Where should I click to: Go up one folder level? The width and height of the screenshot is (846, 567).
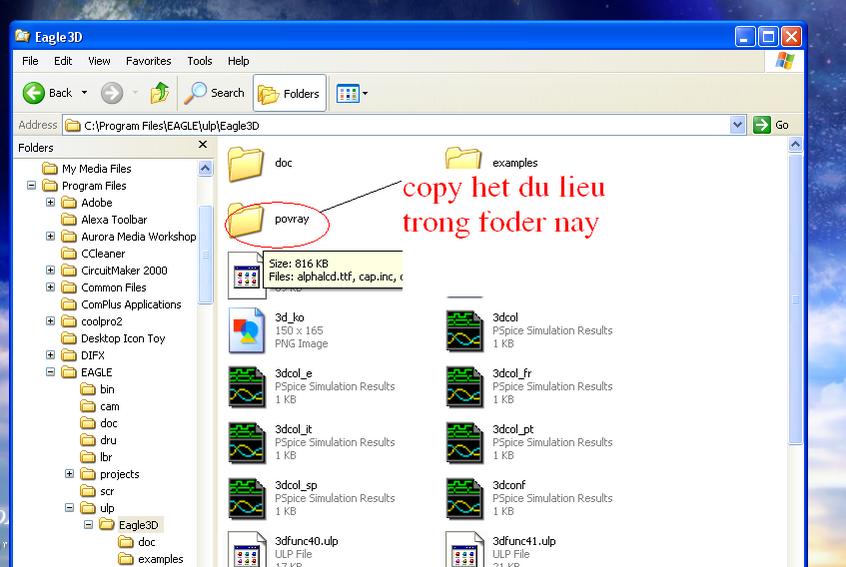click(x=160, y=93)
